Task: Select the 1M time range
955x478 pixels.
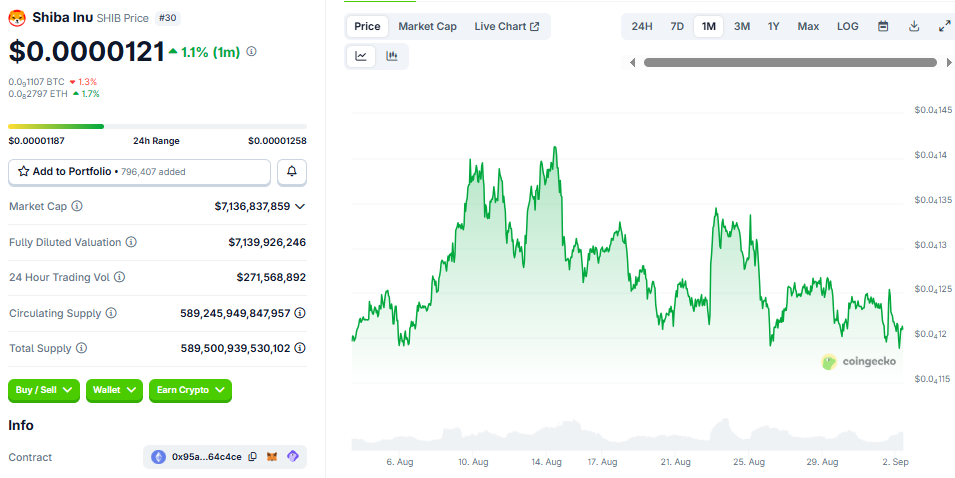Action: pos(708,26)
